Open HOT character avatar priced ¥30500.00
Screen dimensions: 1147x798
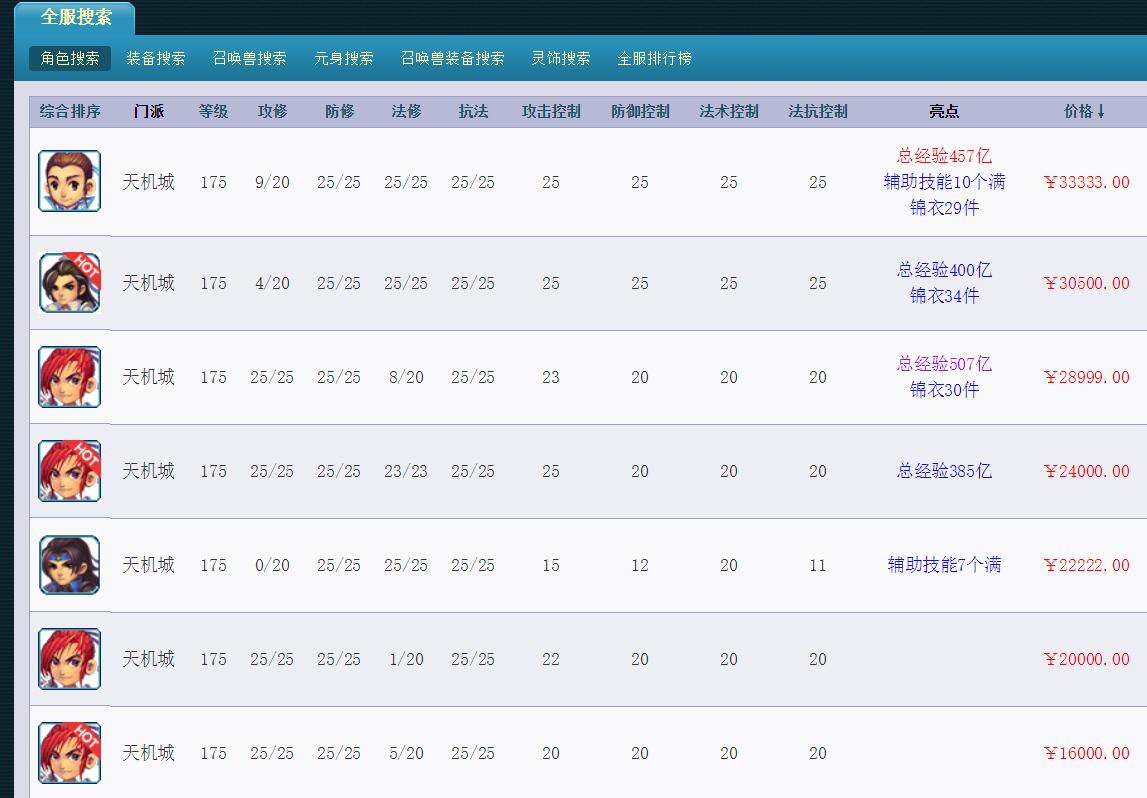click(x=69, y=282)
